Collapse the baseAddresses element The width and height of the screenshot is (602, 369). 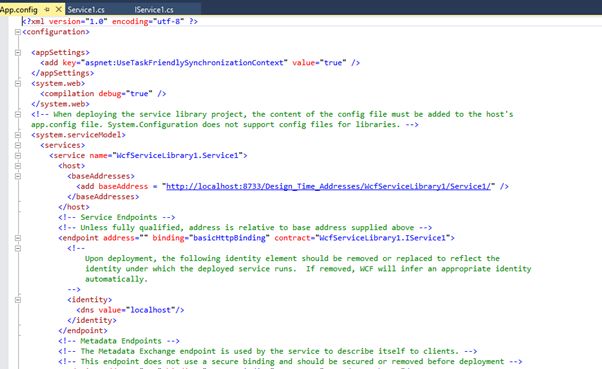click(x=18, y=176)
